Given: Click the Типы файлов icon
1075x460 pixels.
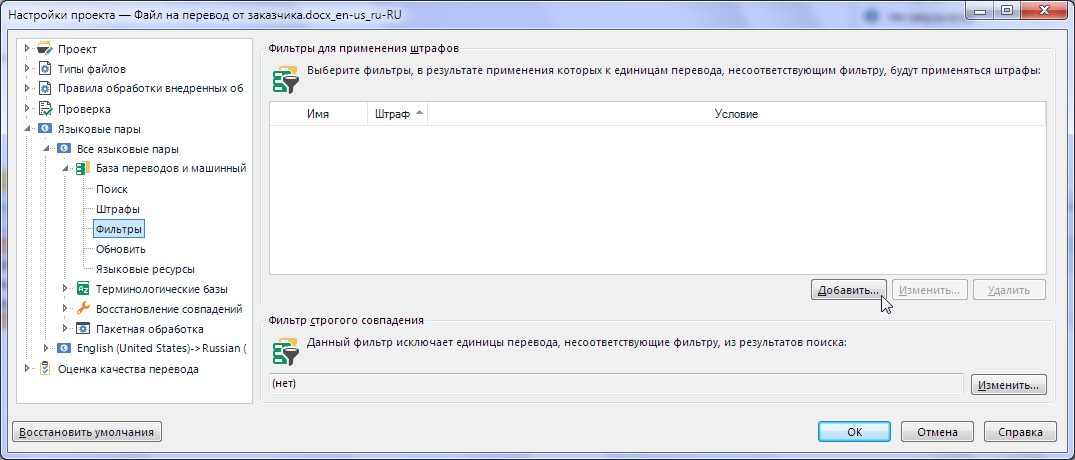Looking at the screenshot, I should tap(44, 69).
